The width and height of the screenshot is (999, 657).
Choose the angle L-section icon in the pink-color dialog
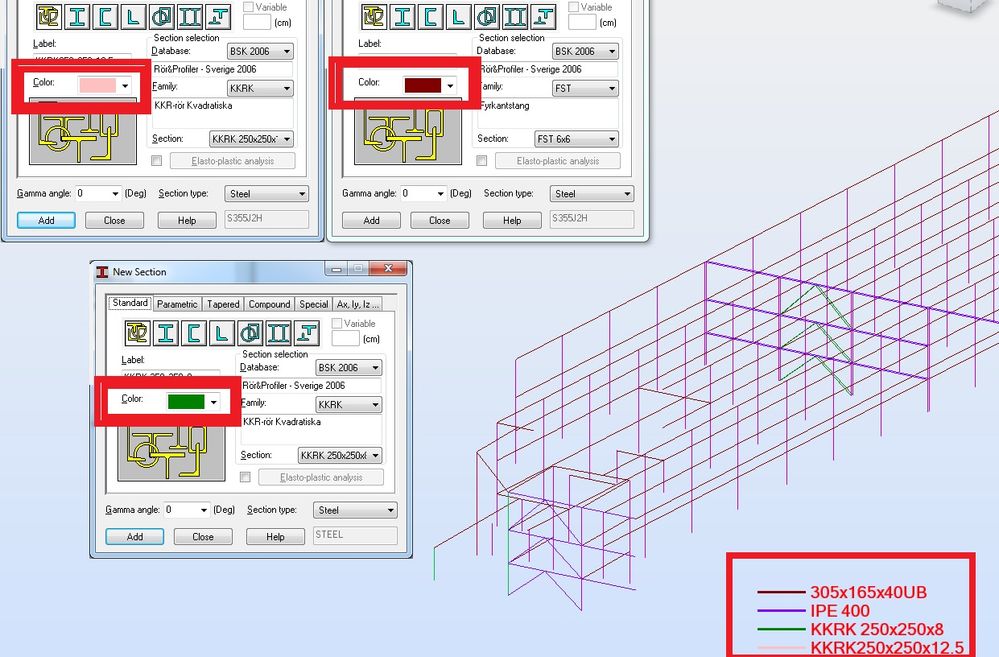pyautogui.click(x=133, y=17)
